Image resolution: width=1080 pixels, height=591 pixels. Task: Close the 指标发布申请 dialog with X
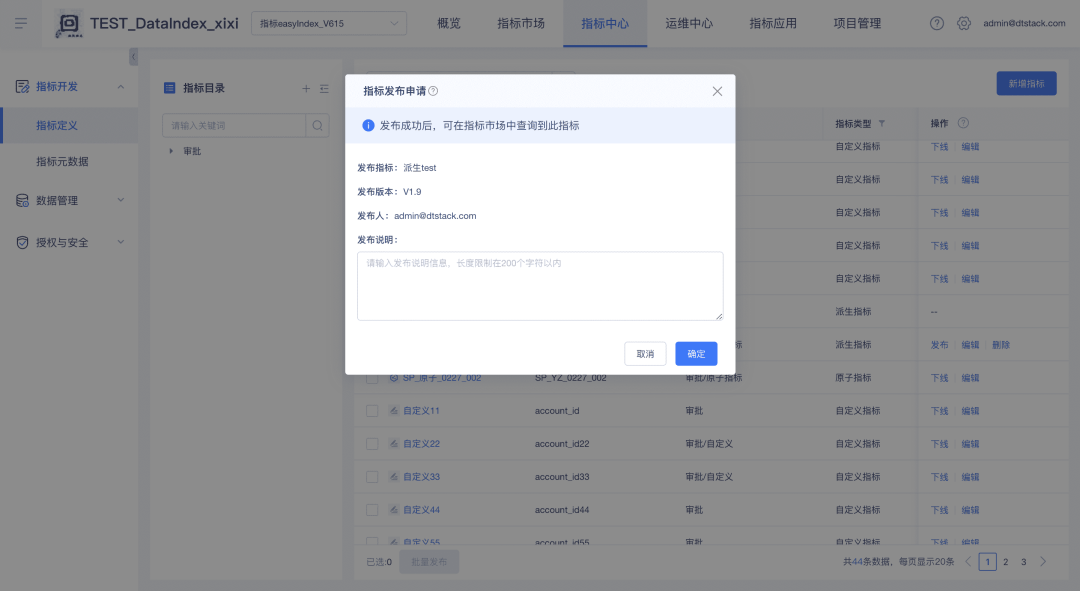(x=717, y=91)
